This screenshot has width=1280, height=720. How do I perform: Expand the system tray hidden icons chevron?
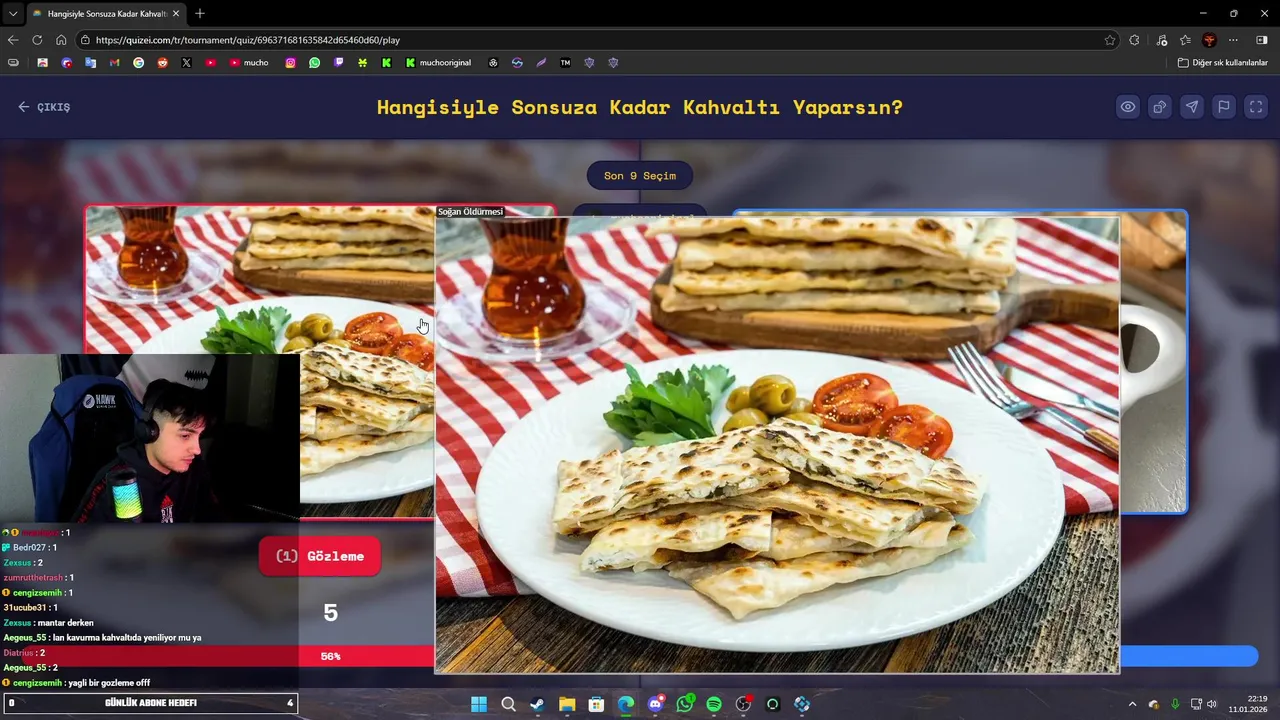pyautogui.click(x=1132, y=704)
